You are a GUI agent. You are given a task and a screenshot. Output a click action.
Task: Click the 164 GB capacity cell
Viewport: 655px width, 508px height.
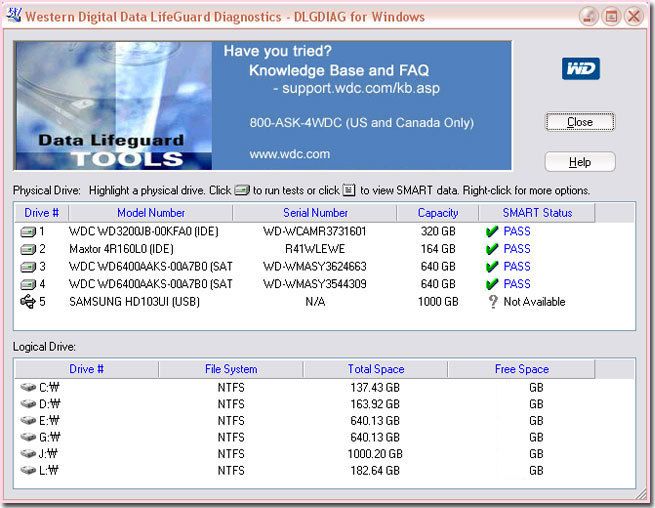coord(438,249)
